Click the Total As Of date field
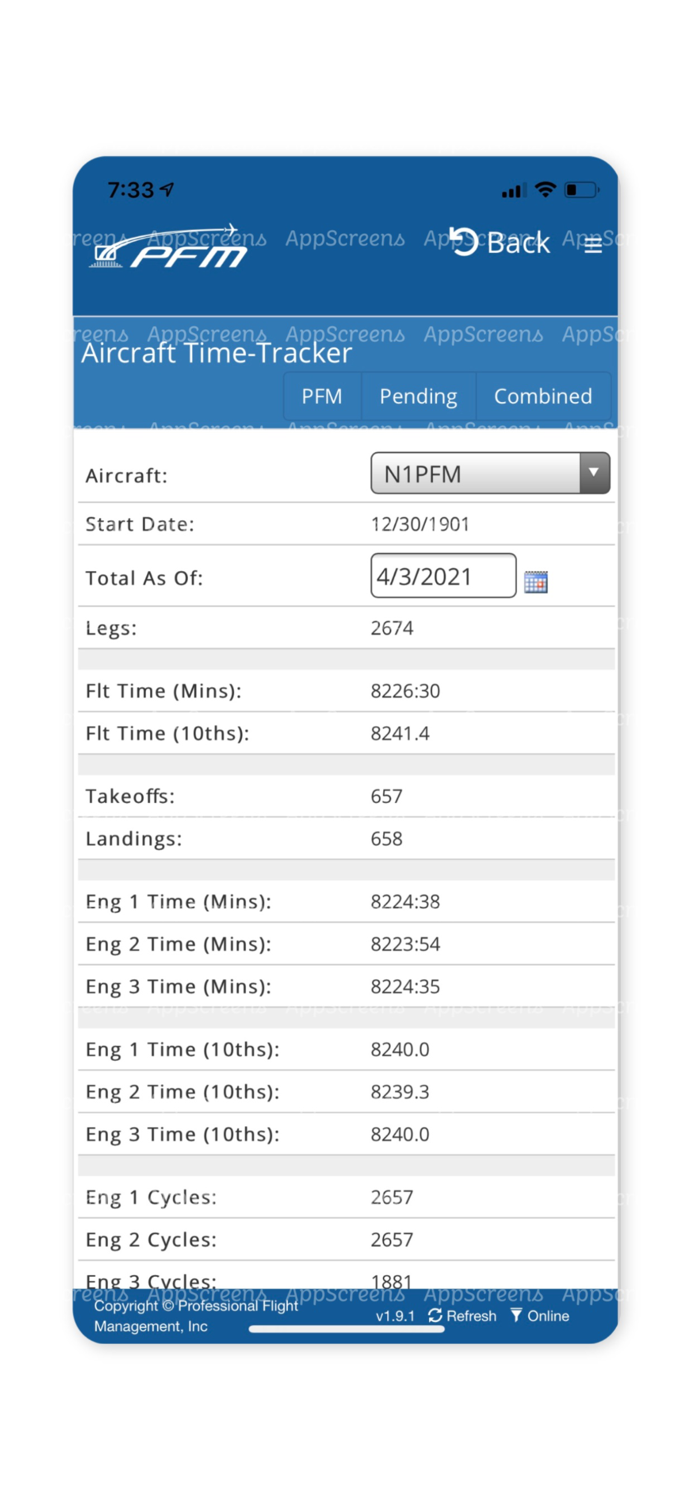This screenshot has height=1500, width=693. 443,576
